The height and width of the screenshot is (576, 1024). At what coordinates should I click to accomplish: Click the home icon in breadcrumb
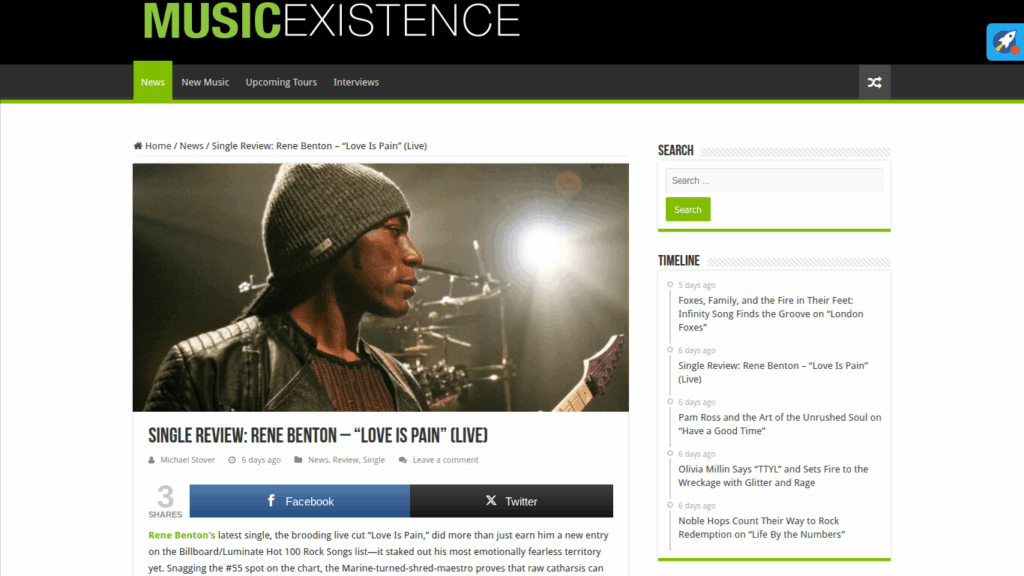[x=138, y=146]
